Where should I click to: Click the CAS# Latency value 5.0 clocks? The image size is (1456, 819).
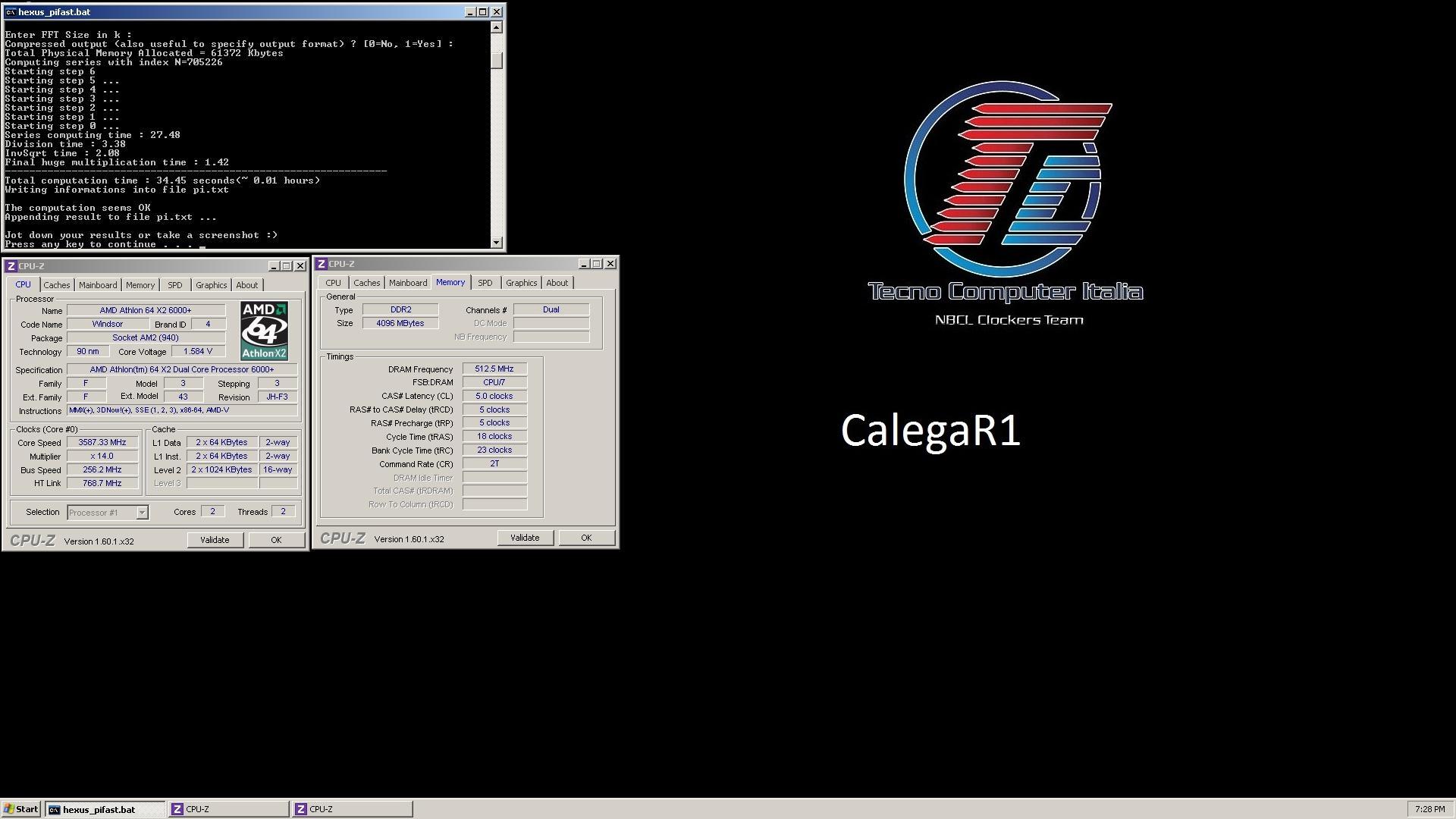click(x=494, y=397)
